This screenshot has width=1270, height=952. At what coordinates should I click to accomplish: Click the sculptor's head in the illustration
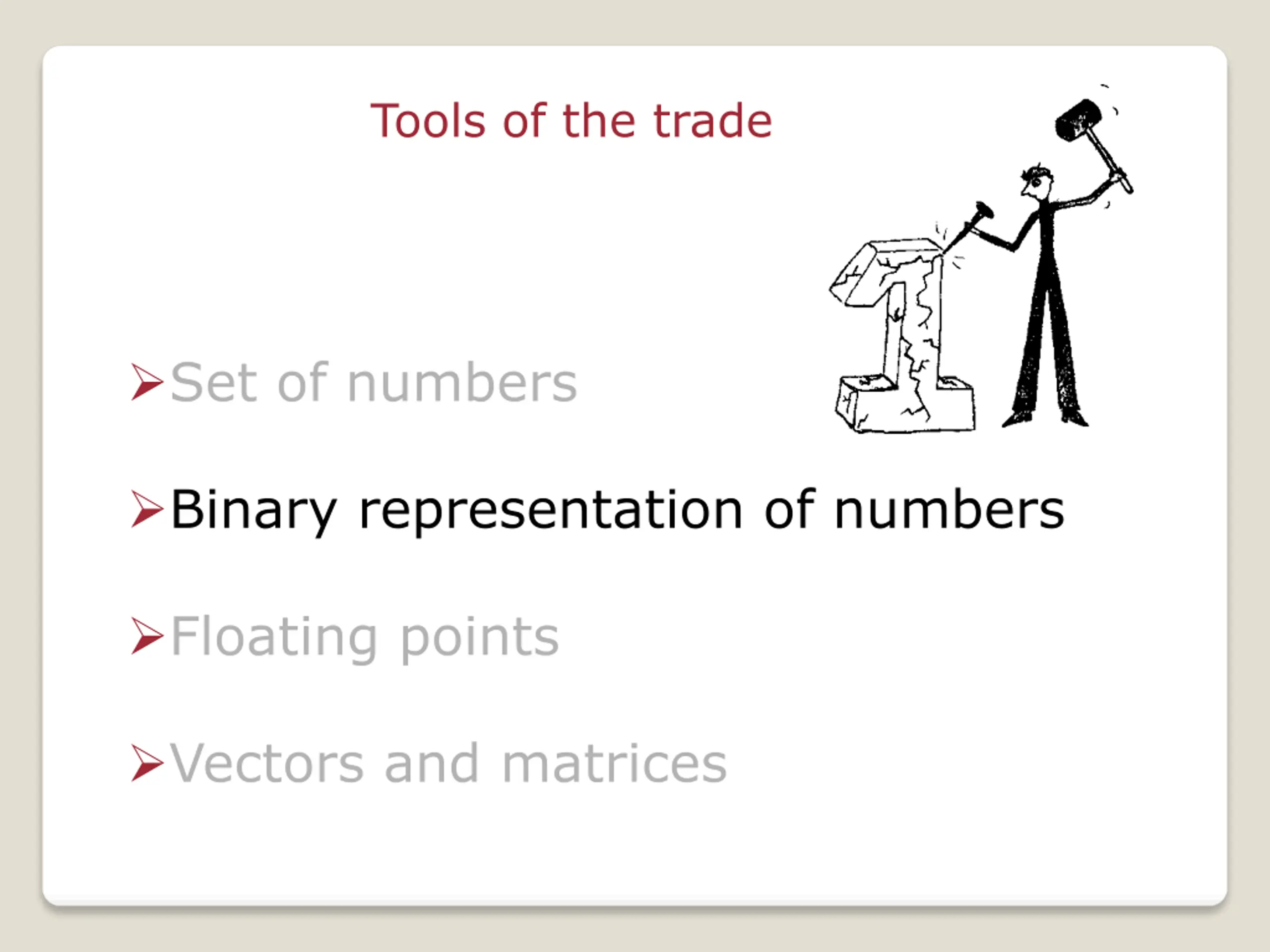point(1037,182)
